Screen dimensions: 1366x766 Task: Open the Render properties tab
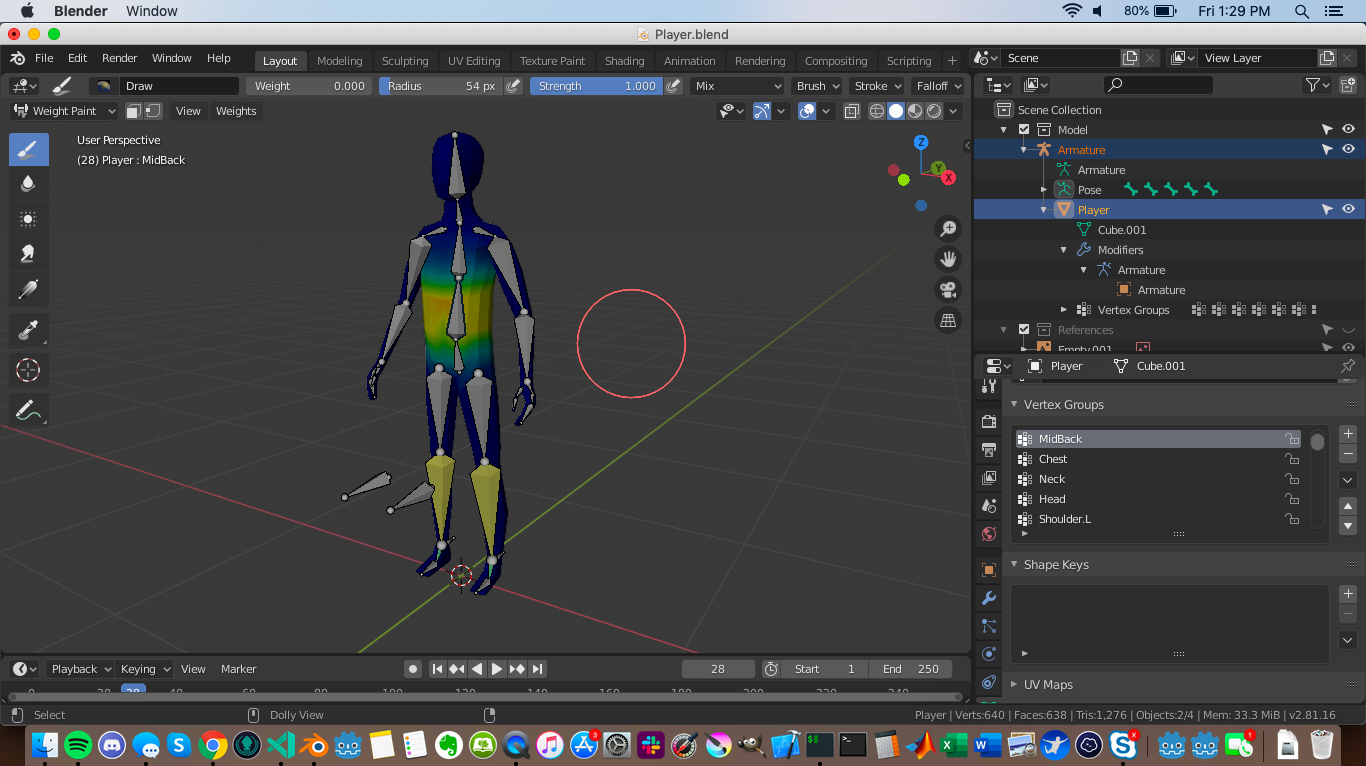click(x=989, y=421)
